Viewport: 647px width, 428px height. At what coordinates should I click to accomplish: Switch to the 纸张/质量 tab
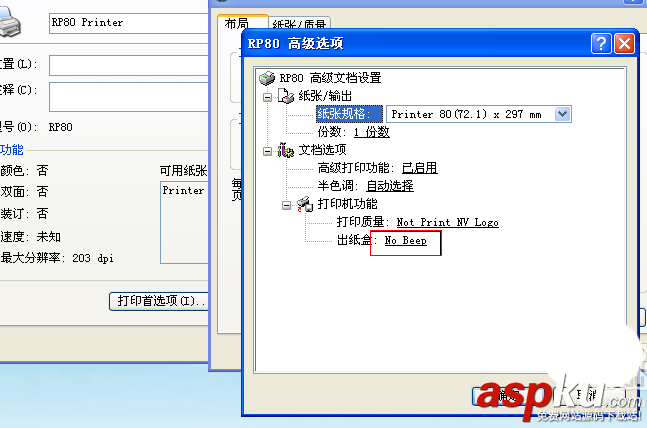300,25
